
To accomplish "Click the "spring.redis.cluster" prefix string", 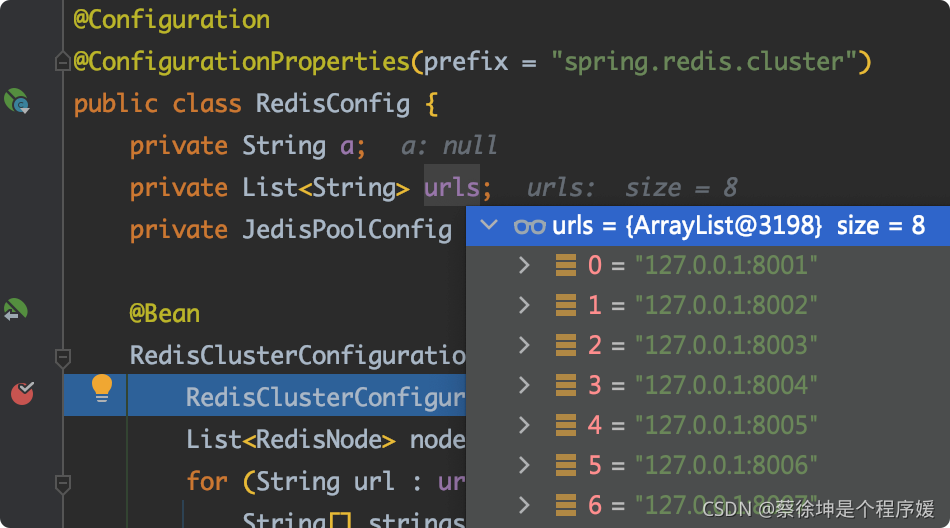I will pyautogui.click(x=703, y=62).
